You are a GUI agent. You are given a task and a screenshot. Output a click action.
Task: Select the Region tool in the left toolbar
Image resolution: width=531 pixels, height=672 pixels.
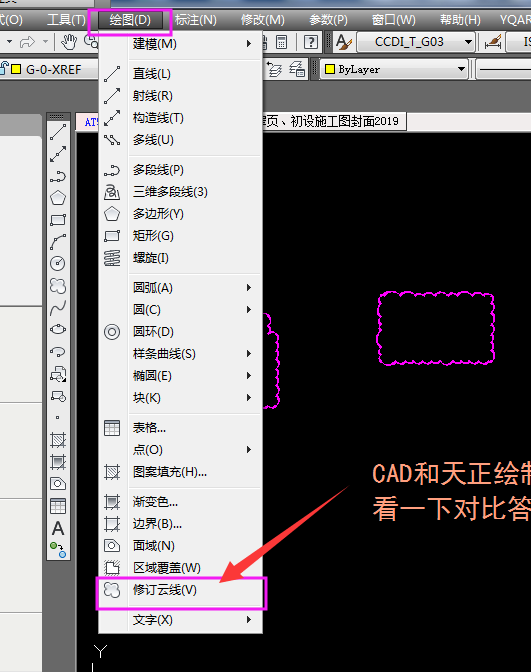coord(58,484)
